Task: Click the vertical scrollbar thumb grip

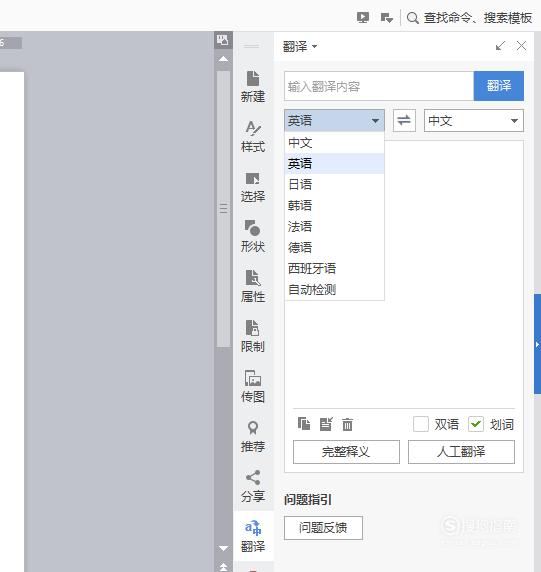Action: tap(223, 208)
